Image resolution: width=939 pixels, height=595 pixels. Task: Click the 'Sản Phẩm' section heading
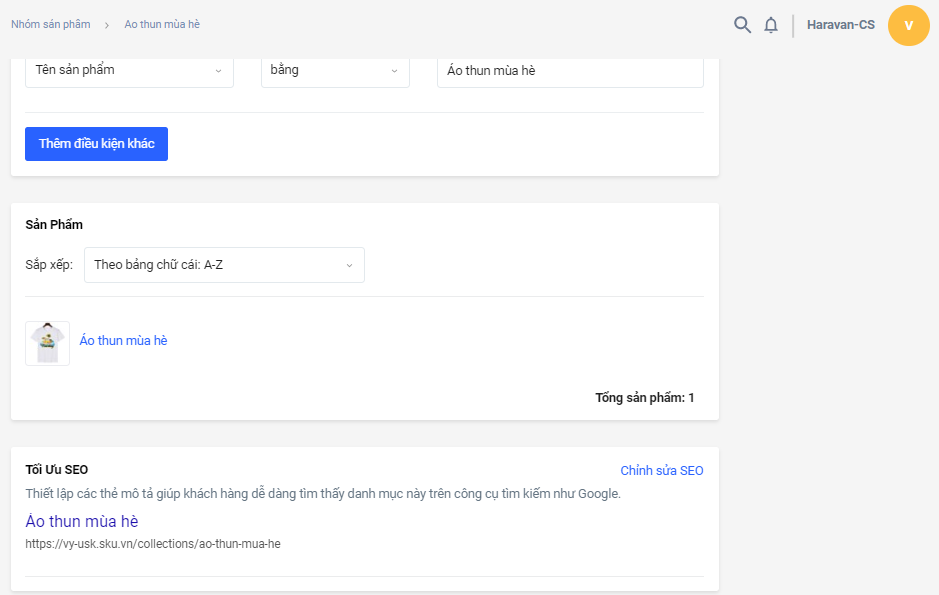(x=54, y=225)
